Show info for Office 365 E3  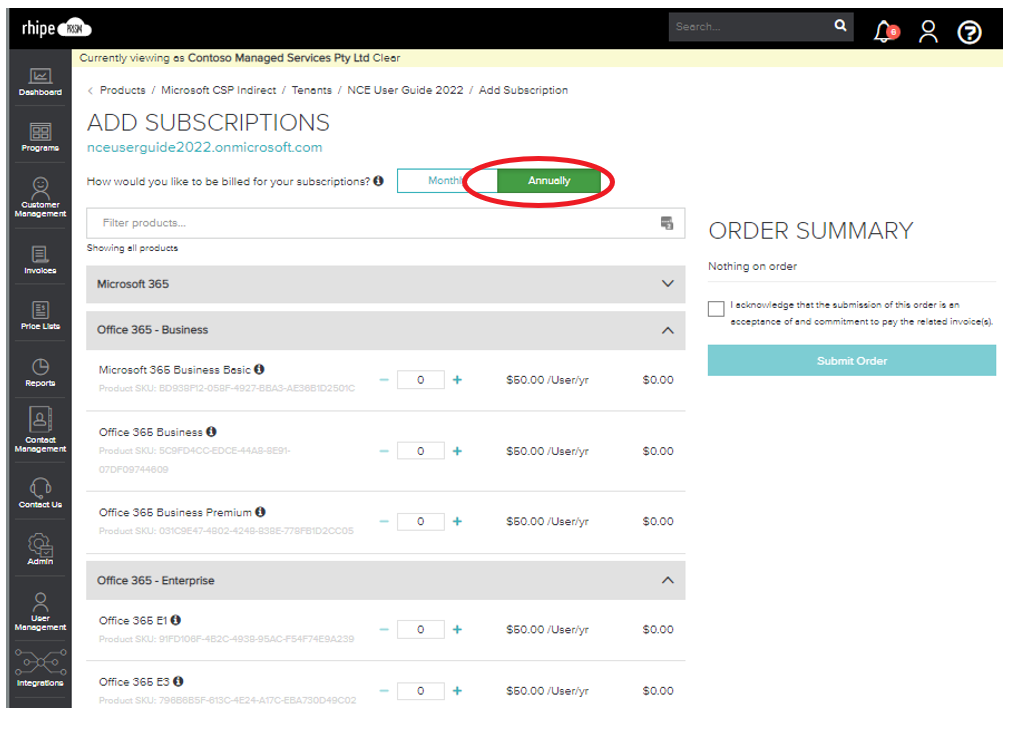click(178, 681)
